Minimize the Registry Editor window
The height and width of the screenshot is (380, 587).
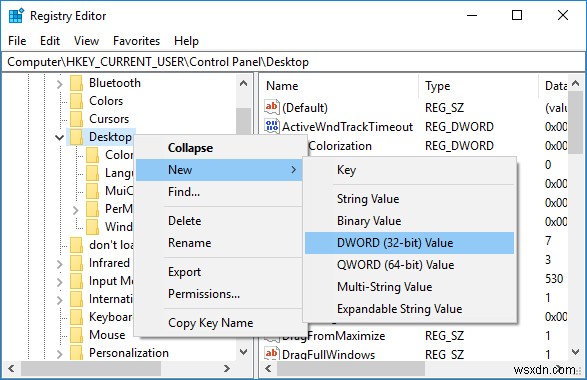472,16
